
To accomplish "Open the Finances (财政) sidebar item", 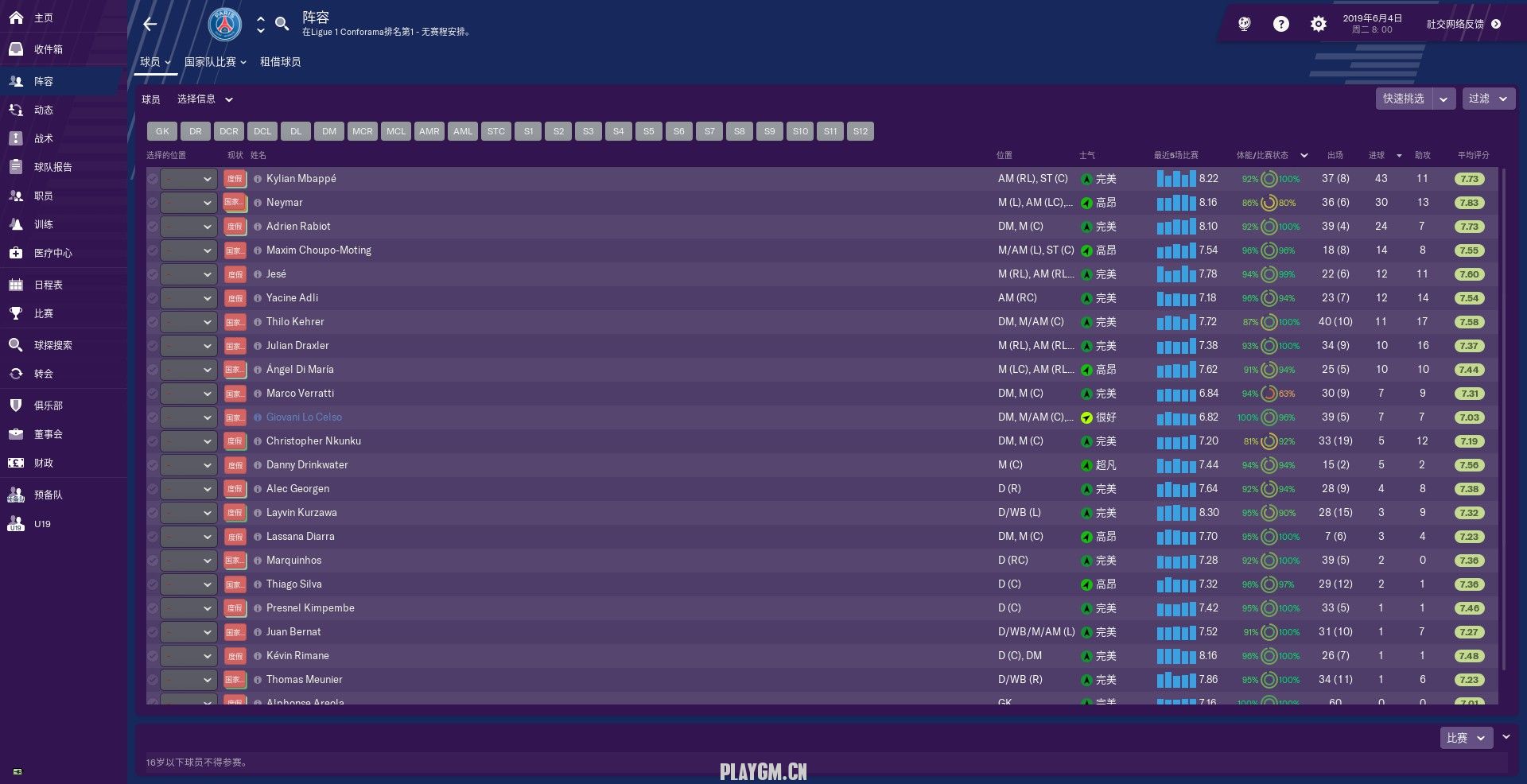I will (43, 463).
